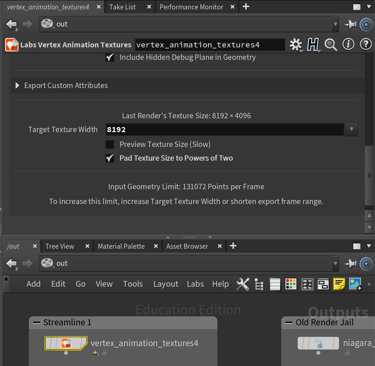Add a new tab in the parameter pane

pos(246,7)
